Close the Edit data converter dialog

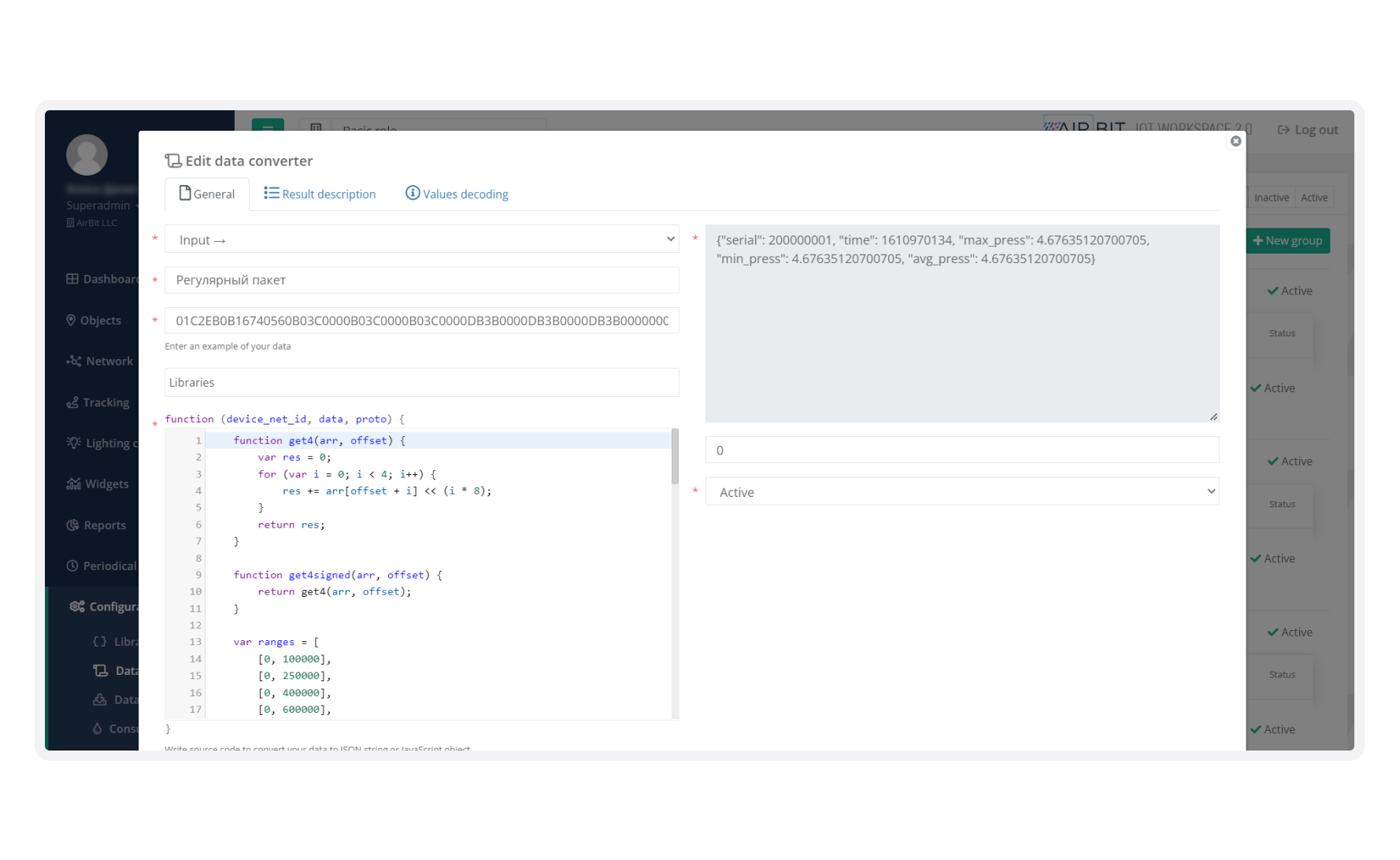[1235, 141]
